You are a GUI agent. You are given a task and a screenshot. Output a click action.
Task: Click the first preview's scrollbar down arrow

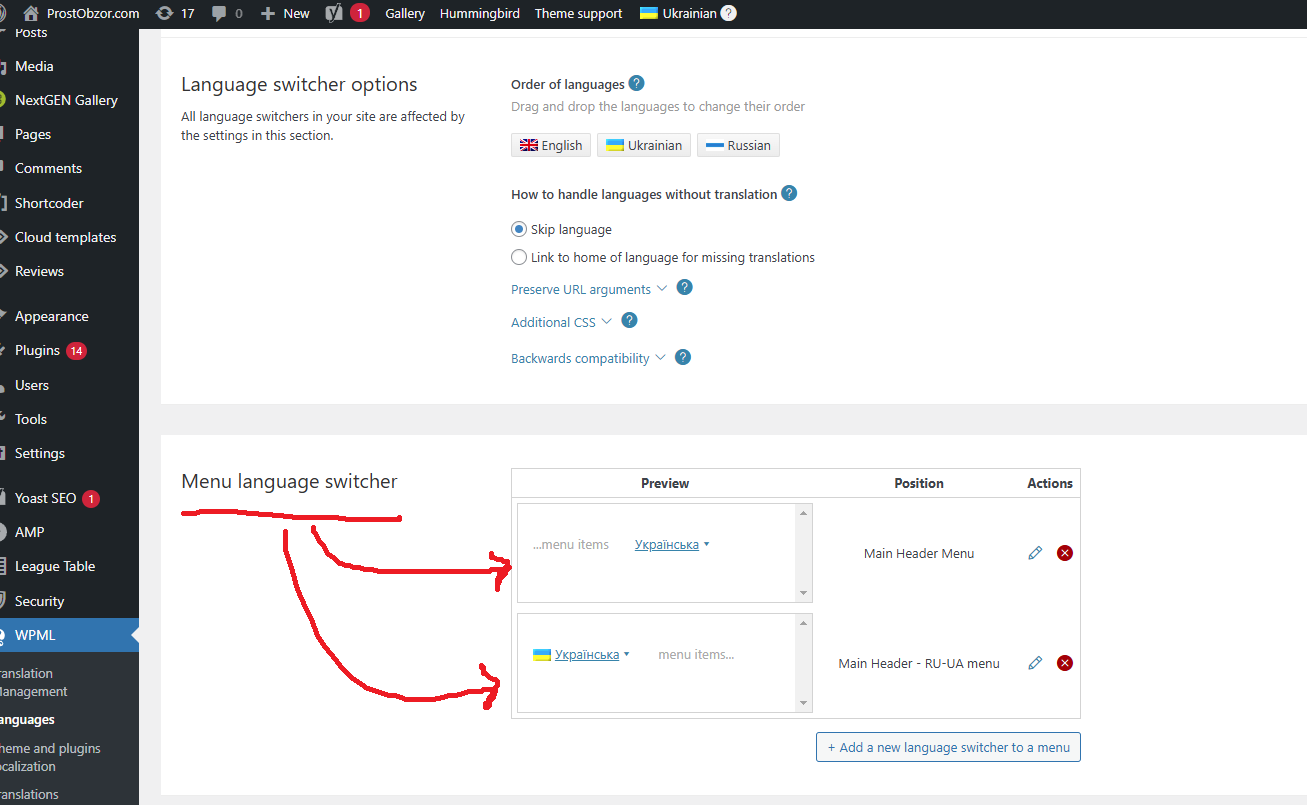(803, 593)
